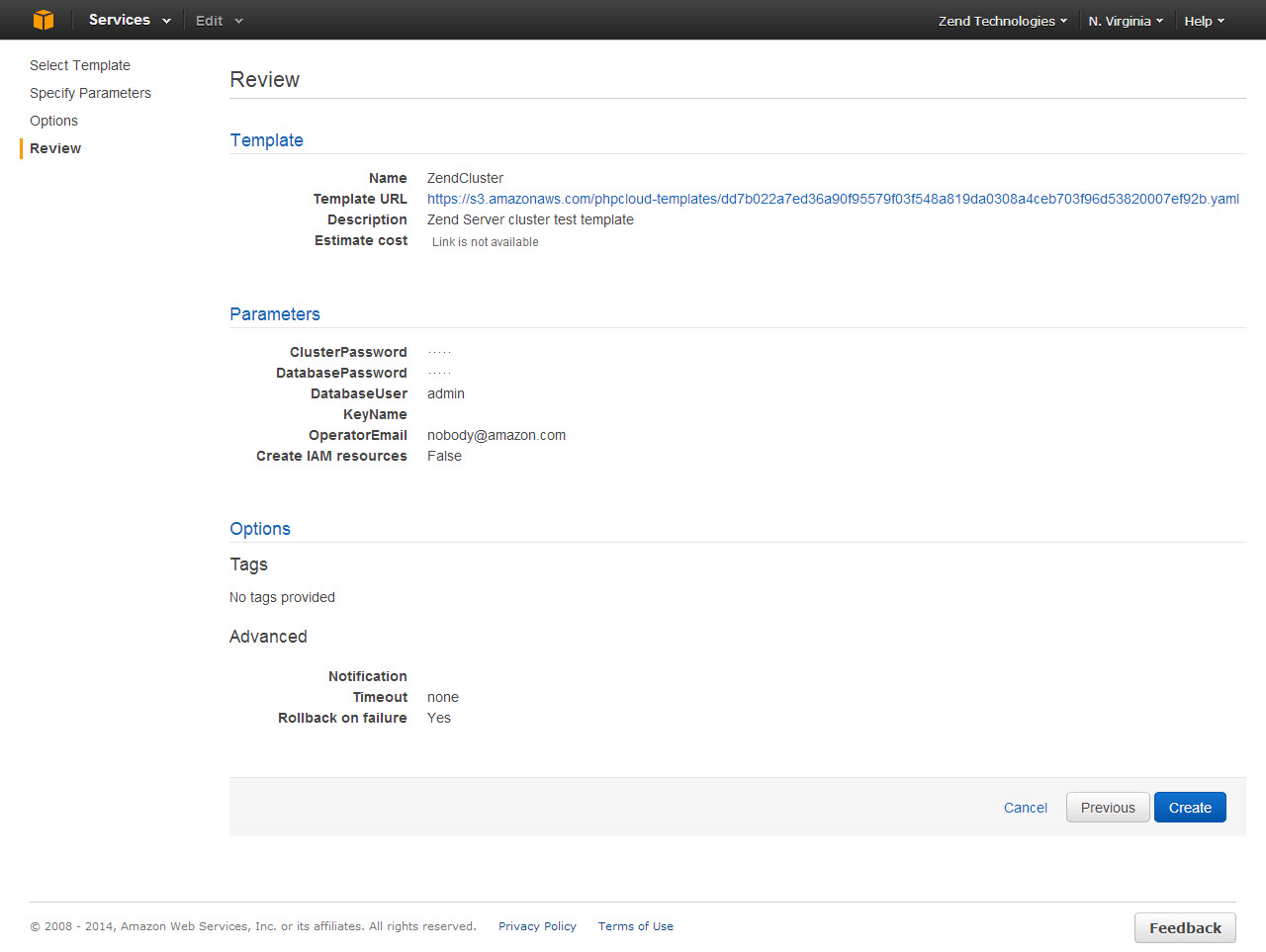Open the Privacy Policy link
Screen dimensions: 1266x952
(x=537, y=926)
